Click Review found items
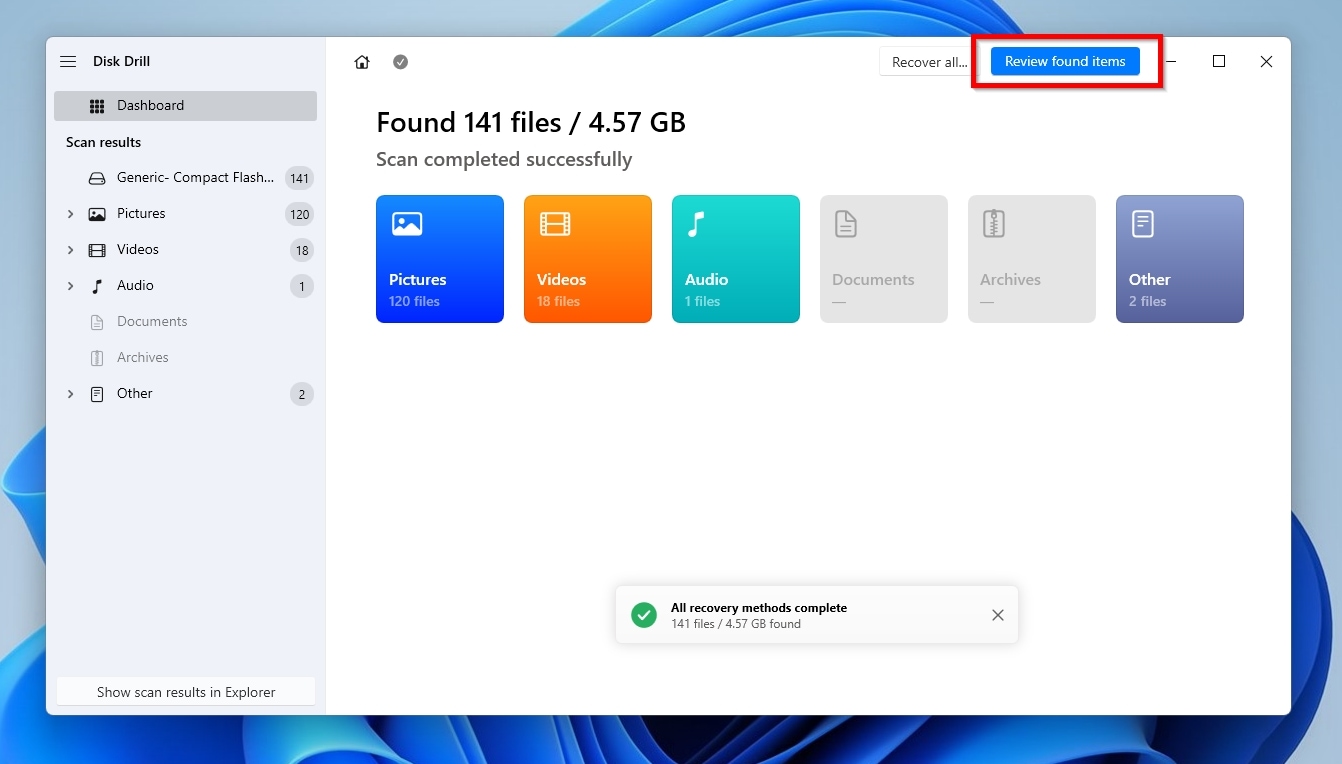1342x764 pixels. (1064, 61)
